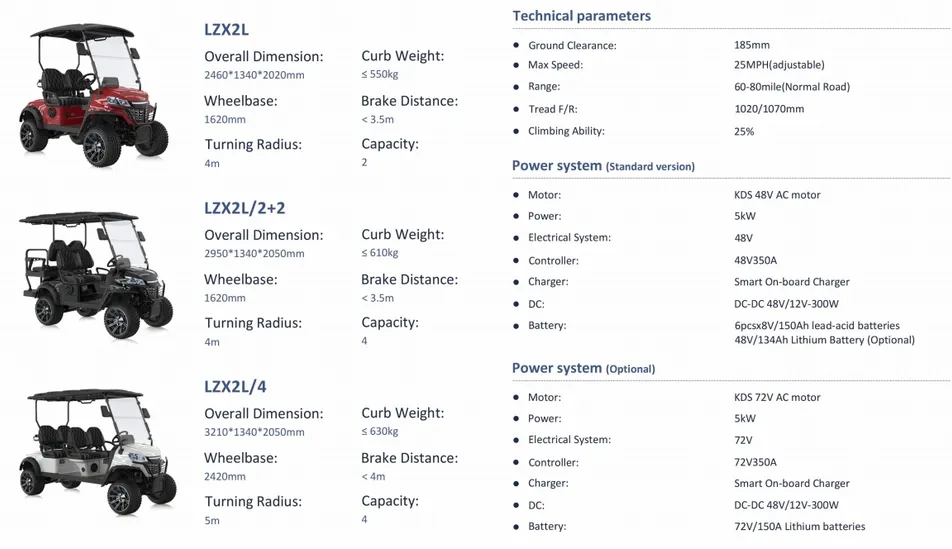Image resolution: width=952 pixels, height=549 pixels.
Task: Click the Ground Clearance bullet item
Action: [572, 46]
